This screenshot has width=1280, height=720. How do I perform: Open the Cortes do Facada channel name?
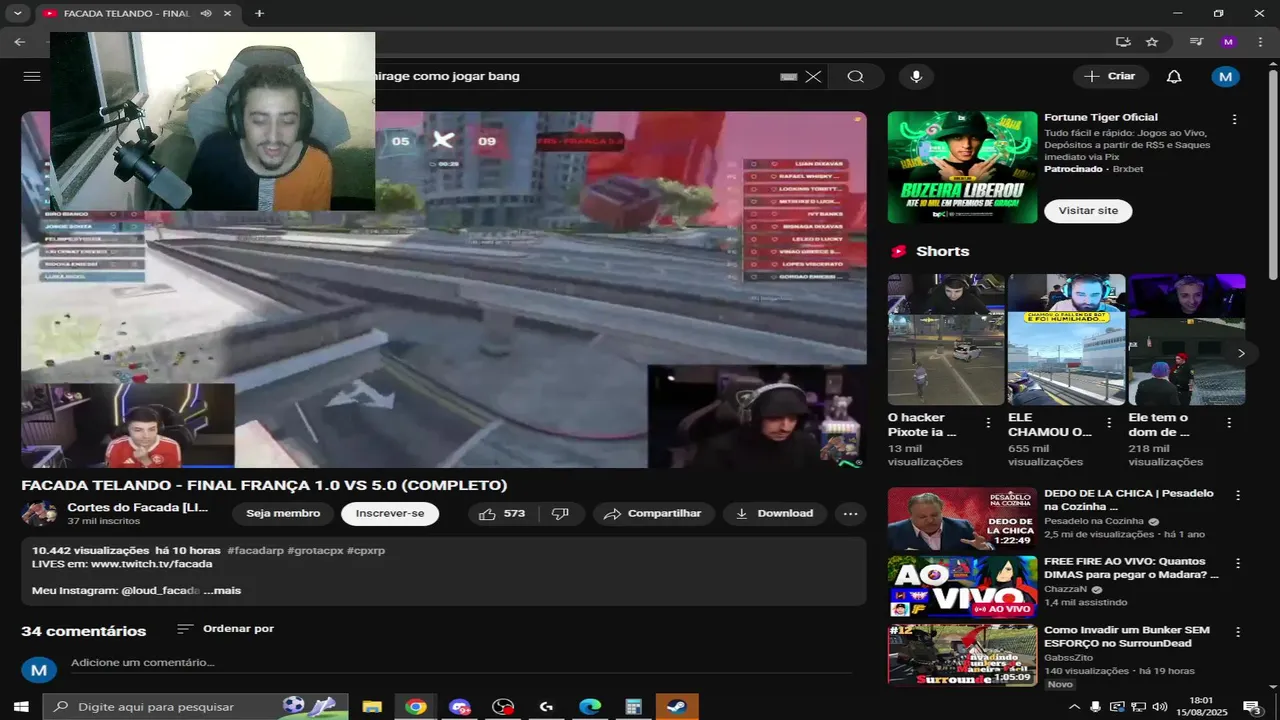point(138,508)
